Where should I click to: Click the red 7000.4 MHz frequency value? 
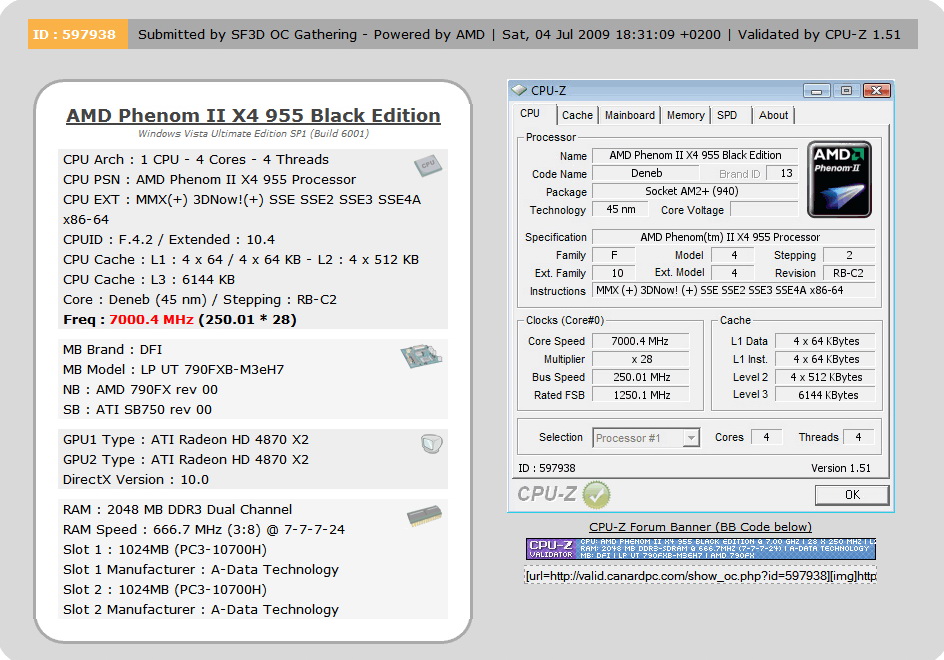[x=151, y=320]
